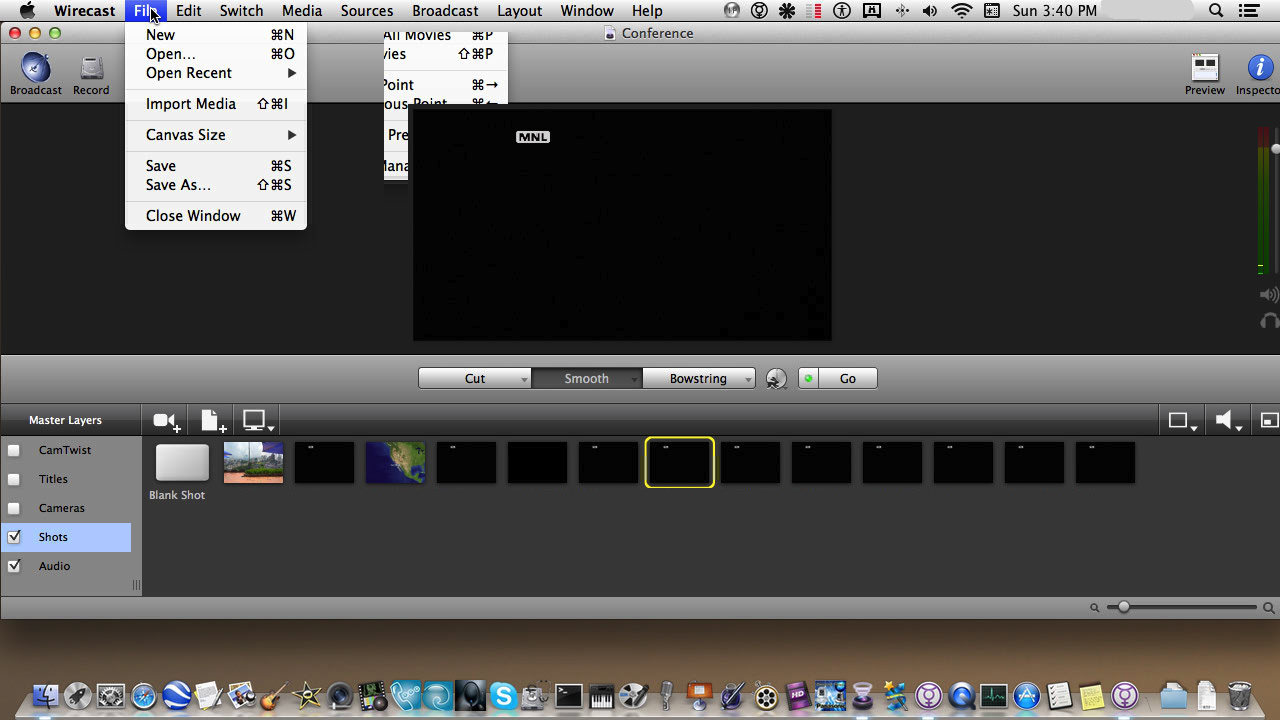This screenshot has width=1280, height=720.
Task: Open the Switch menu
Action: tap(241, 11)
